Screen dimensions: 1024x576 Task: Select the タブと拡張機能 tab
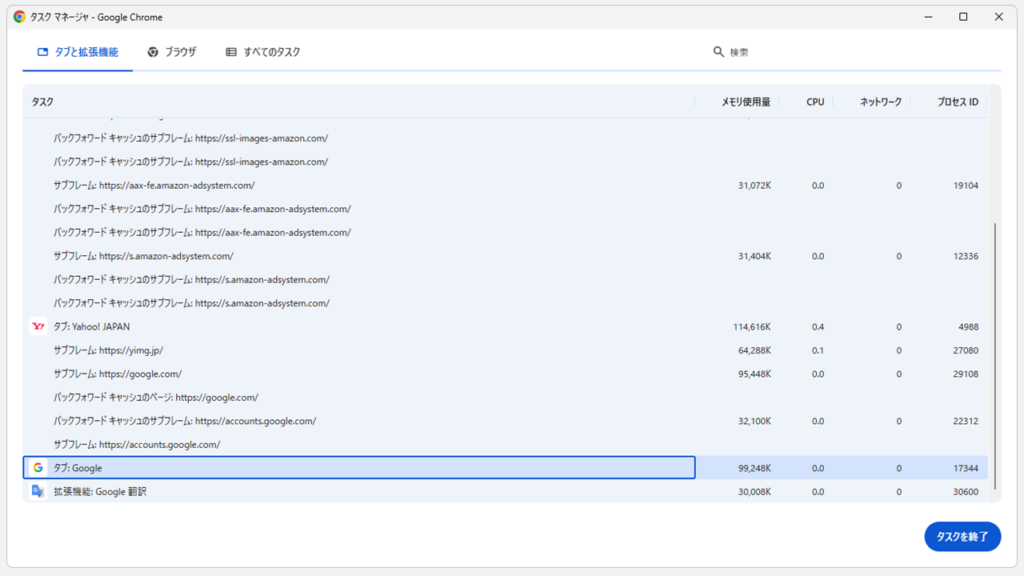tap(78, 50)
